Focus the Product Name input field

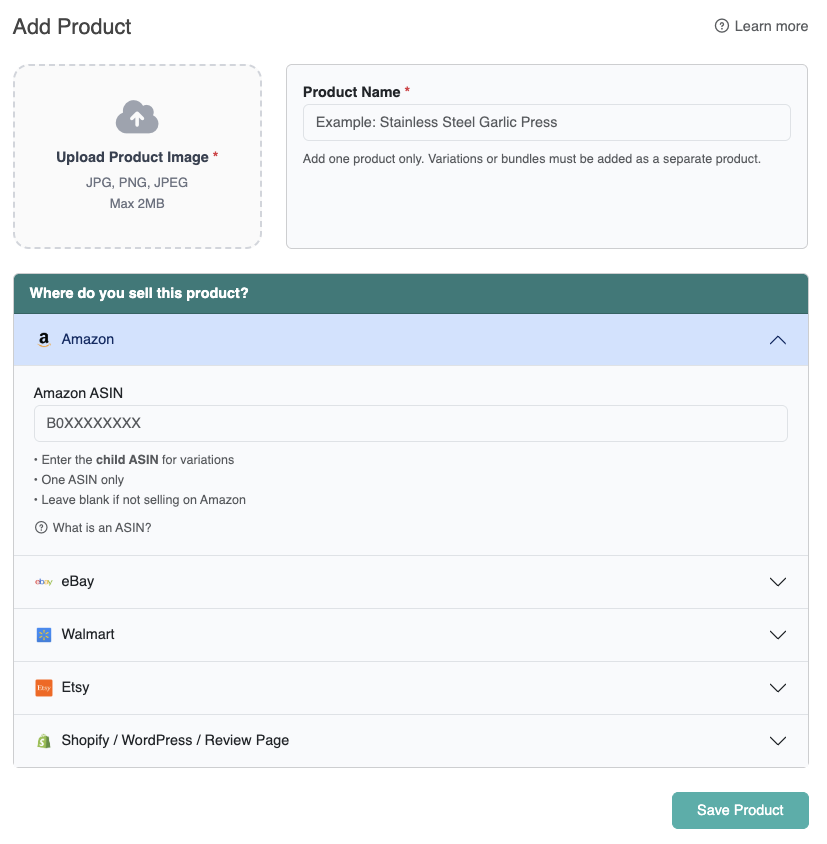pos(546,123)
